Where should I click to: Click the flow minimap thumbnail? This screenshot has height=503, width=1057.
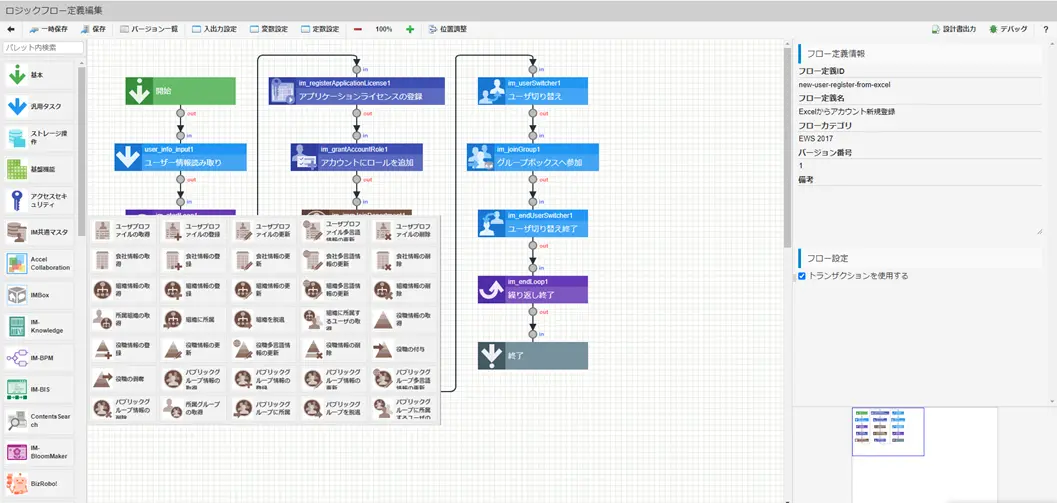887,431
